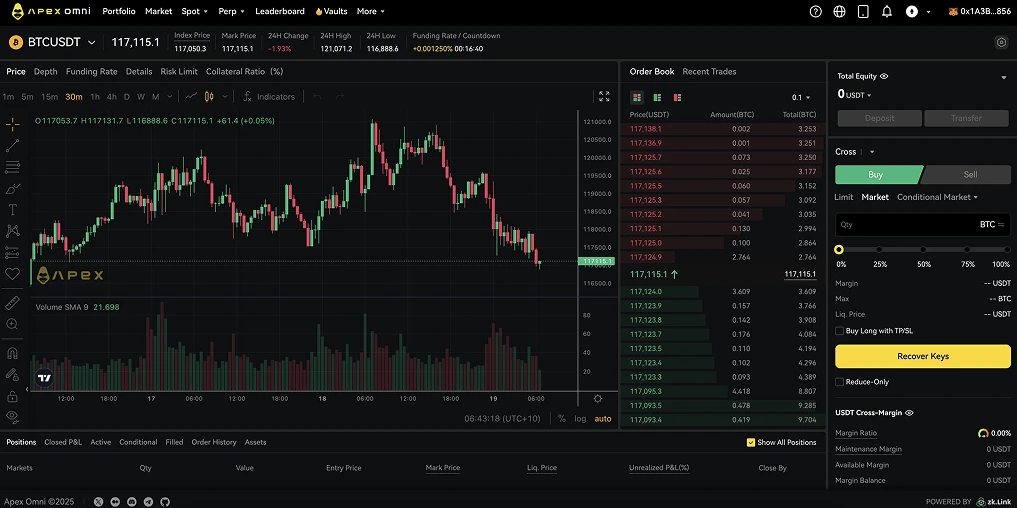This screenshot has width=1017, height=508.
Task: Set quantity slider to 100% mark
Action: point(1007,250)
